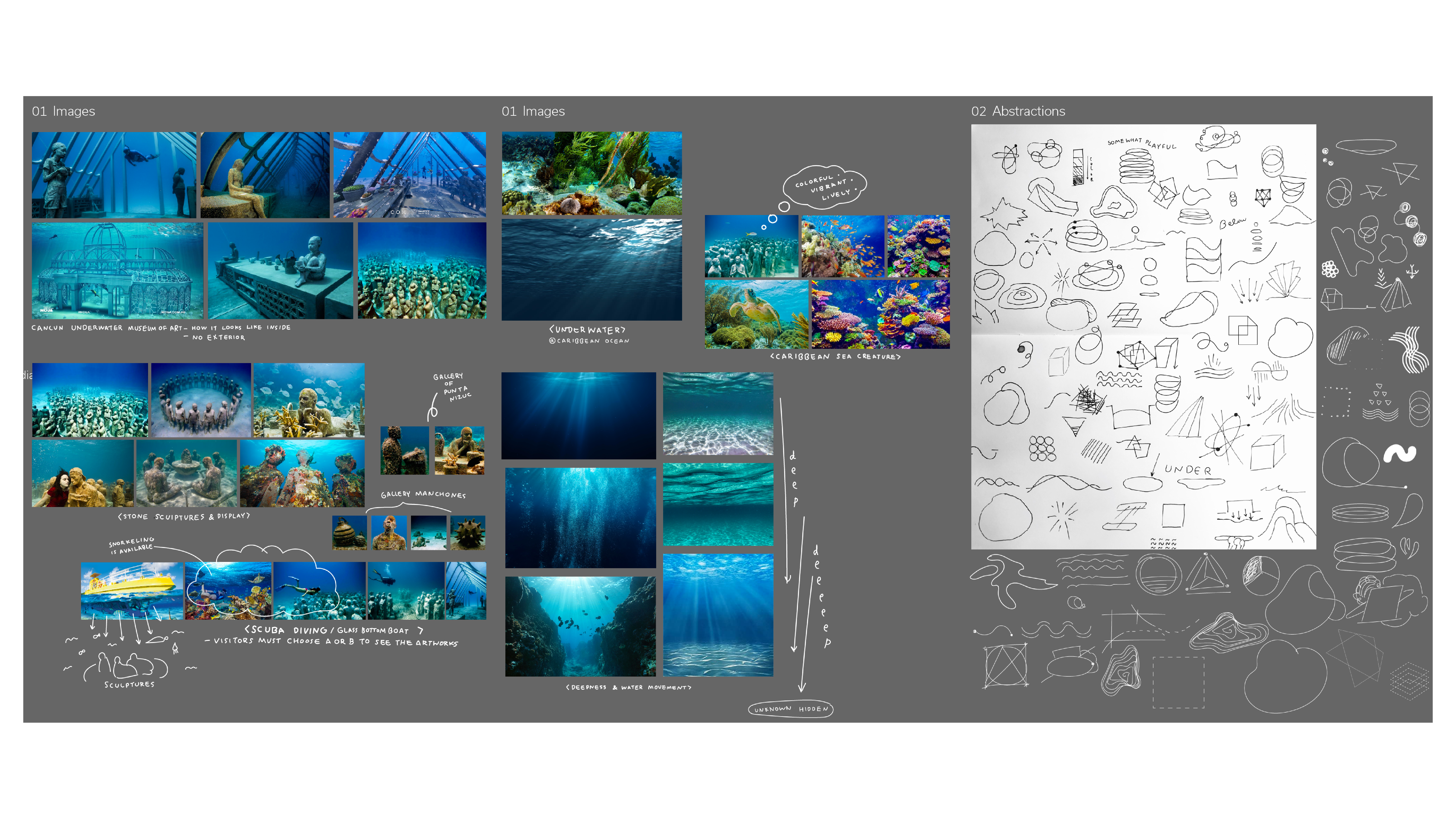Click the crossed-out square sketch doodle
1456x819 pixels.
(x=1006, y=666)
